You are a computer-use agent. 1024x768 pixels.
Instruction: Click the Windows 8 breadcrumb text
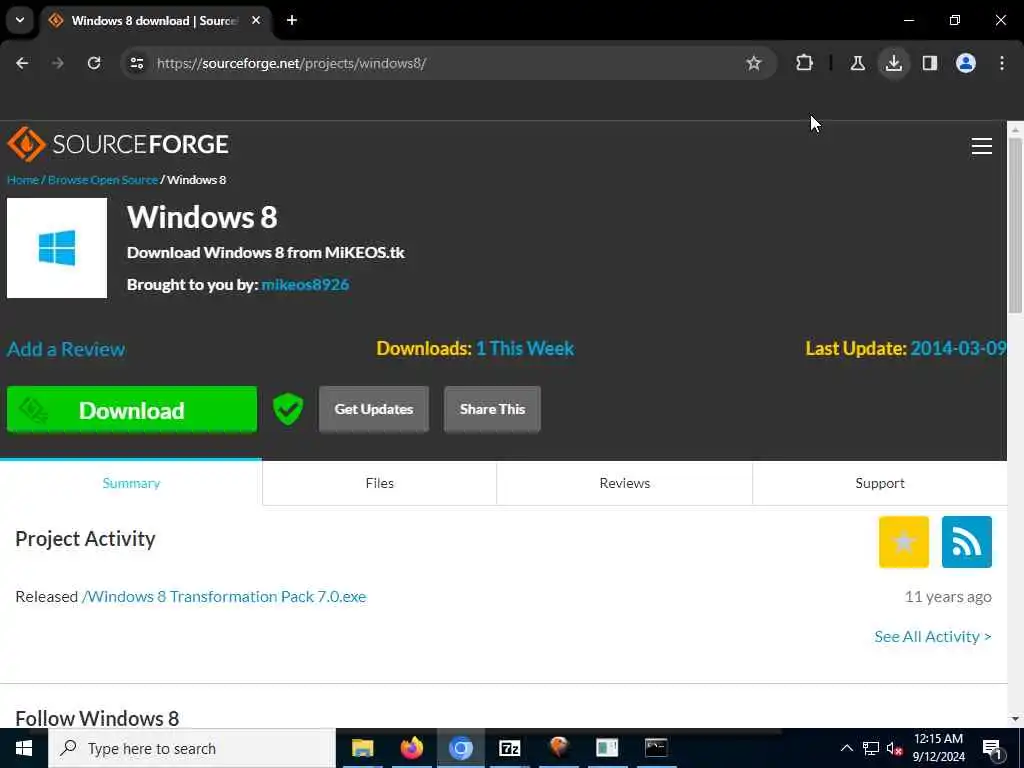(197, 180)
